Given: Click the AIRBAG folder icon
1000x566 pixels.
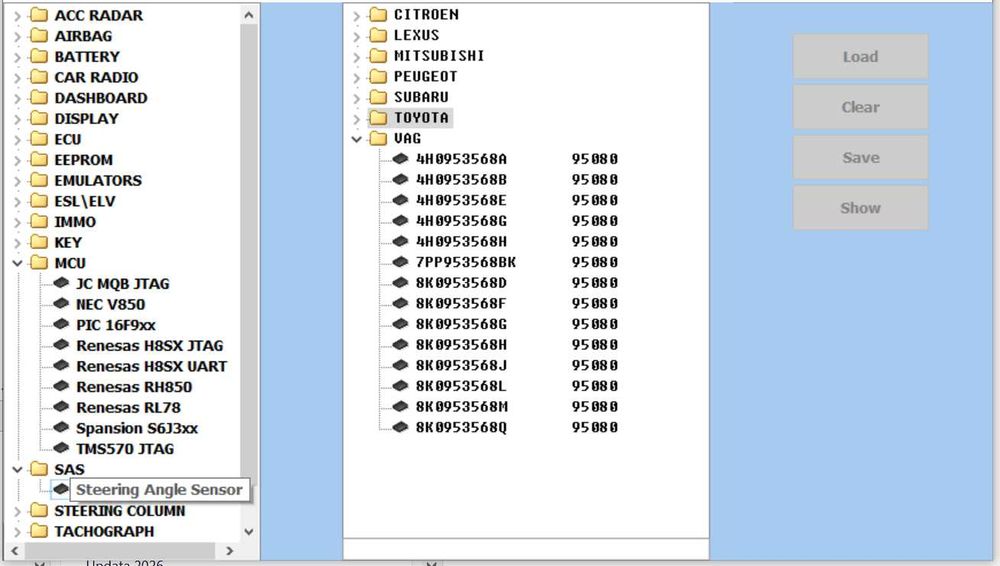Looking at the screenshot, I should 39,36.
